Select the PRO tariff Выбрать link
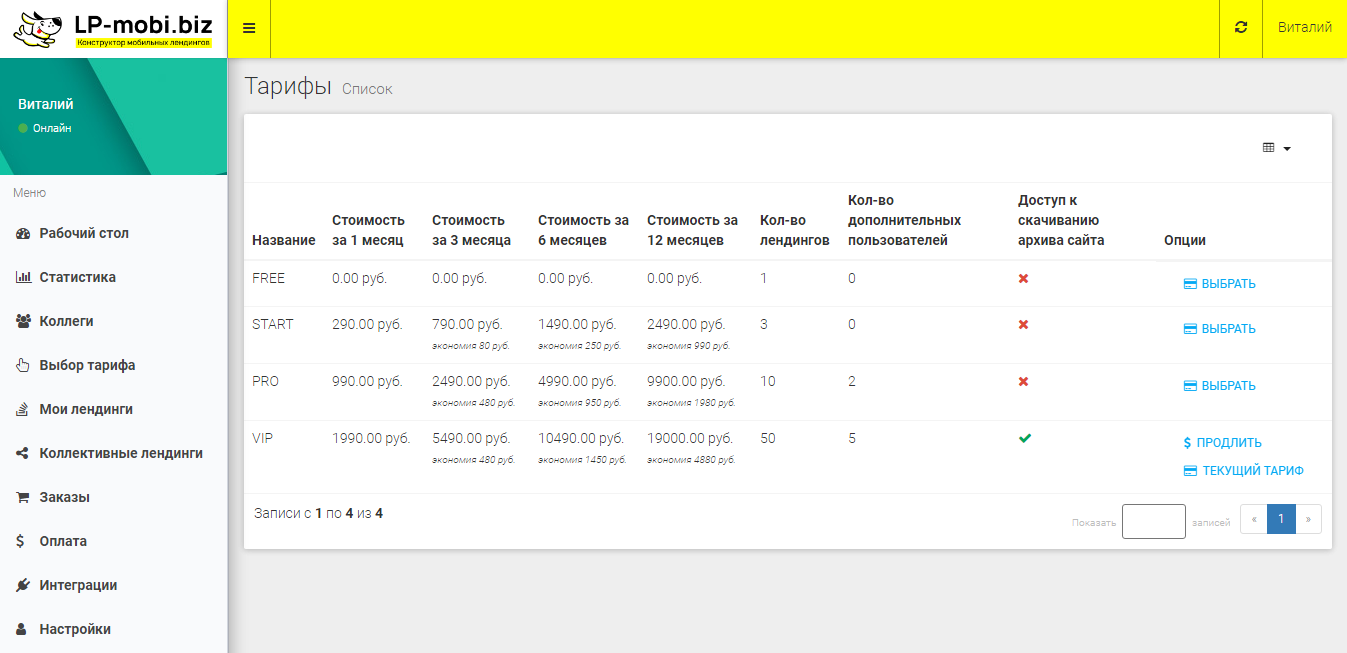Screen dimensions: 1347x653 [1220, 386]
